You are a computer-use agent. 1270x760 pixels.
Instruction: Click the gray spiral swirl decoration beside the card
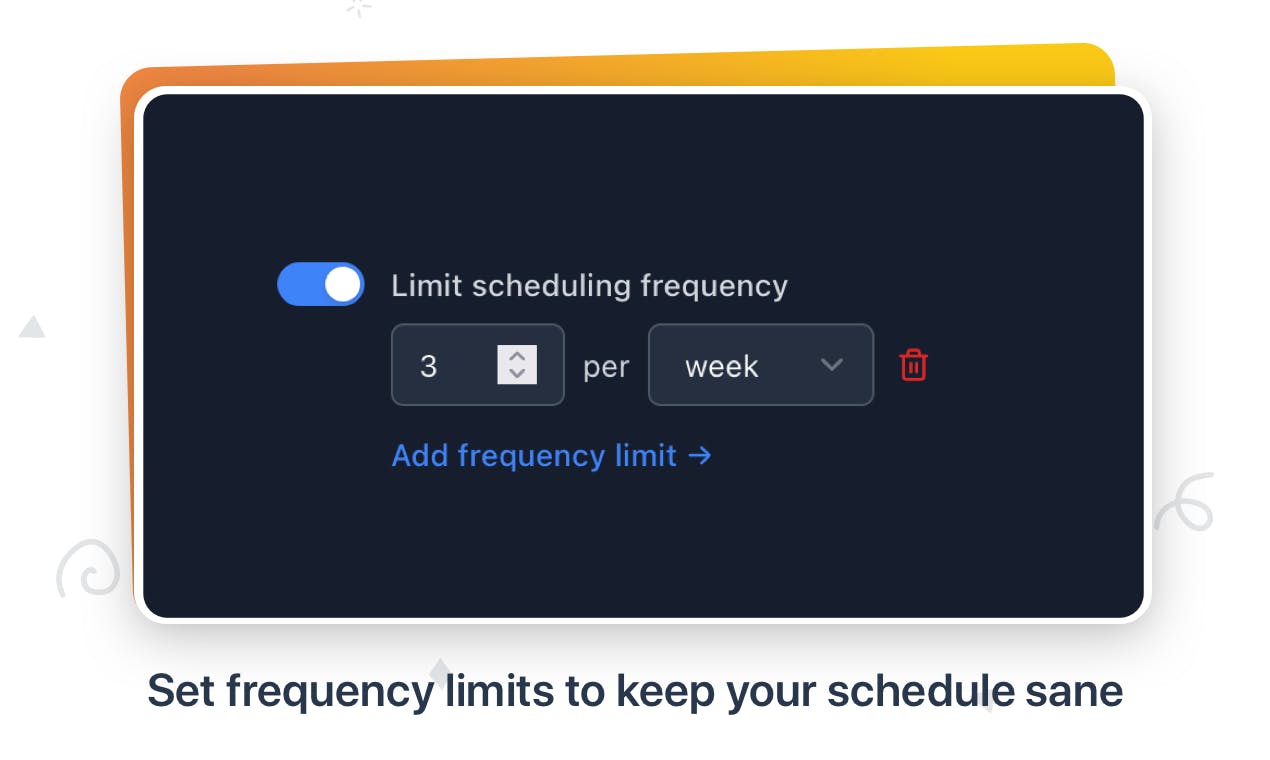point(90,570)
